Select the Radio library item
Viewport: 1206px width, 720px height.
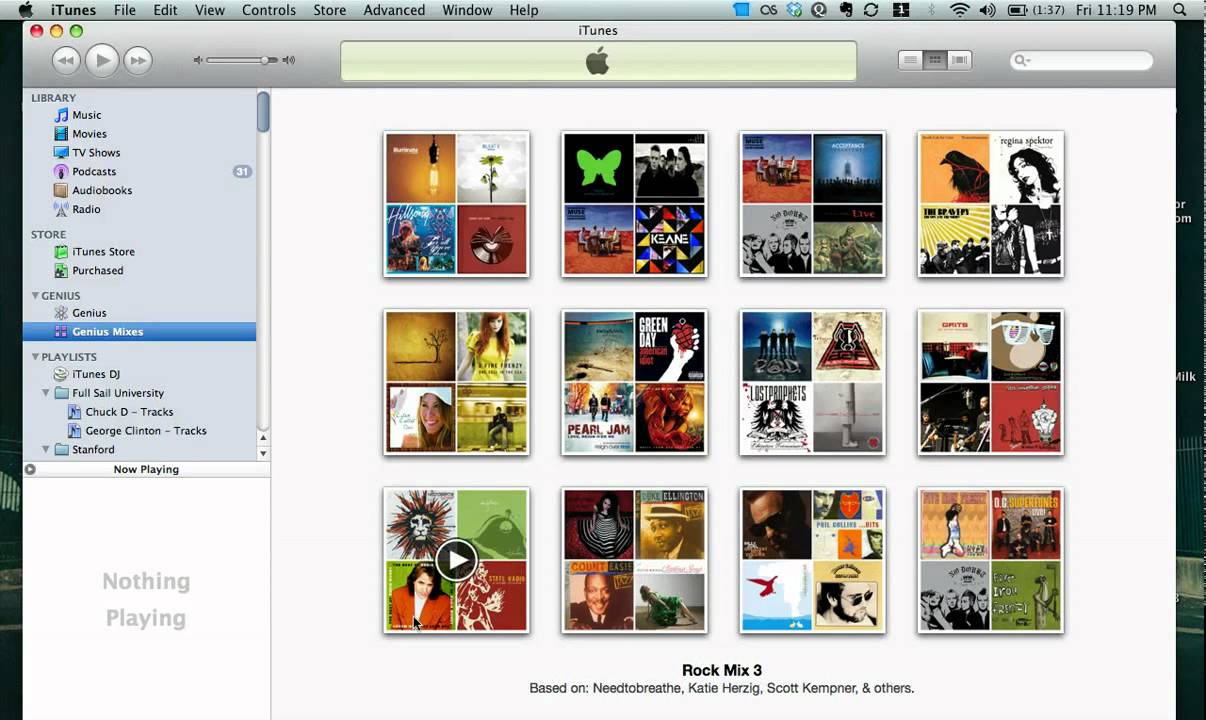coord(86,209)
